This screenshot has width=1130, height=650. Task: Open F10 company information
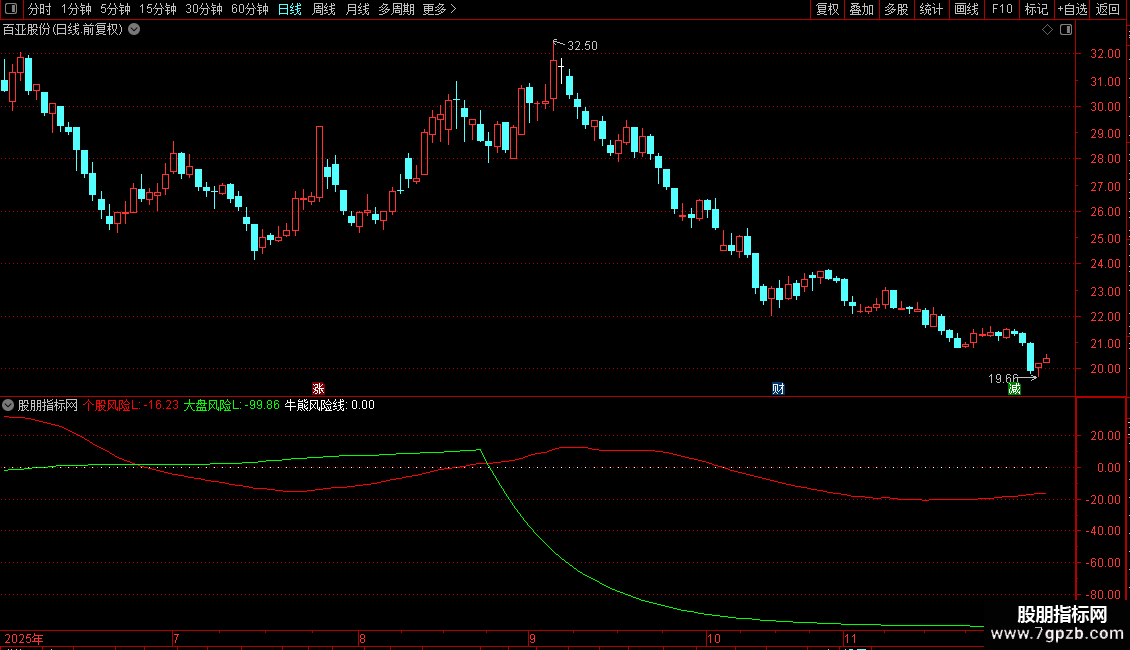(1002, 9)
